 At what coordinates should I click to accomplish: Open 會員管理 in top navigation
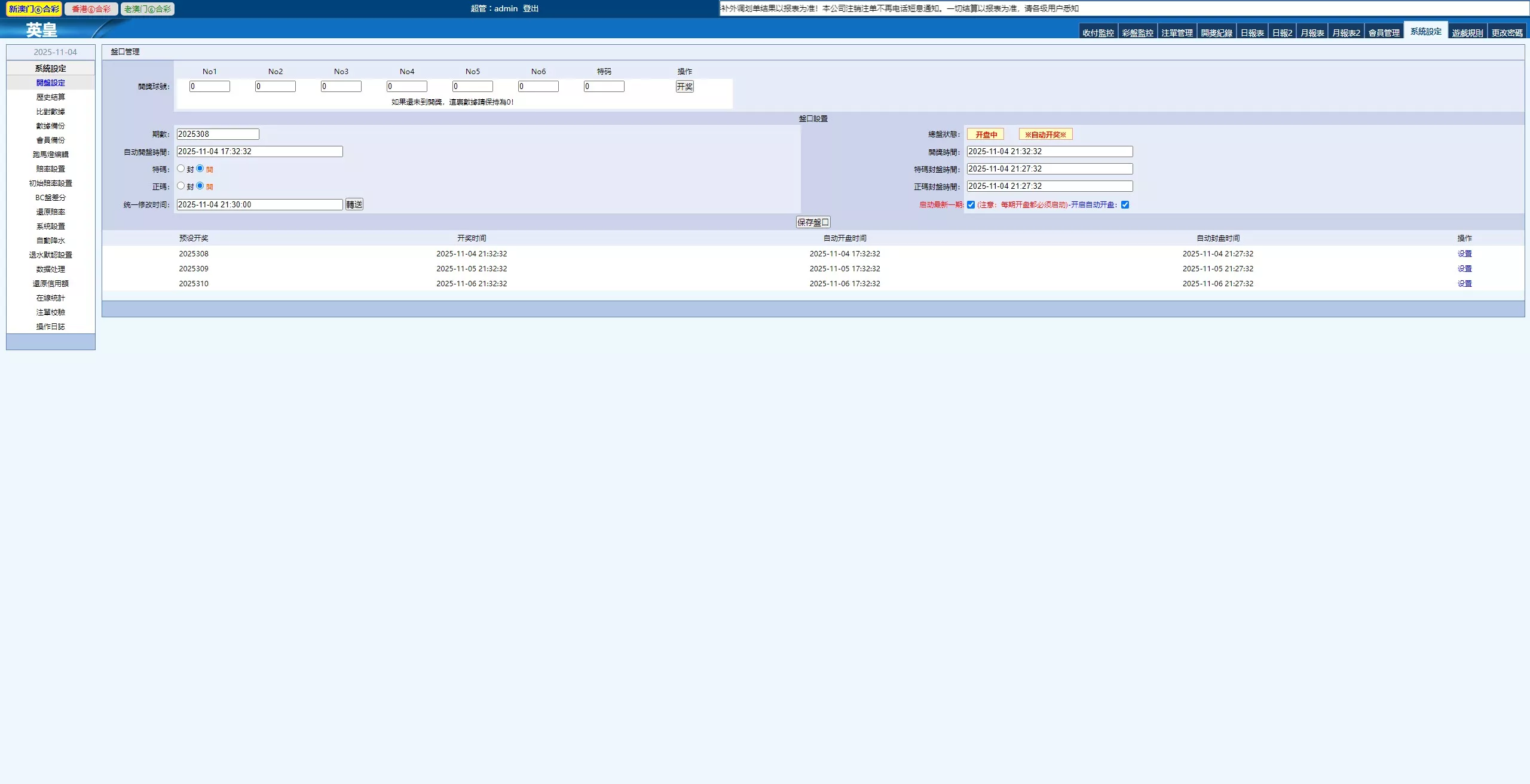(x=1384, y=33)
